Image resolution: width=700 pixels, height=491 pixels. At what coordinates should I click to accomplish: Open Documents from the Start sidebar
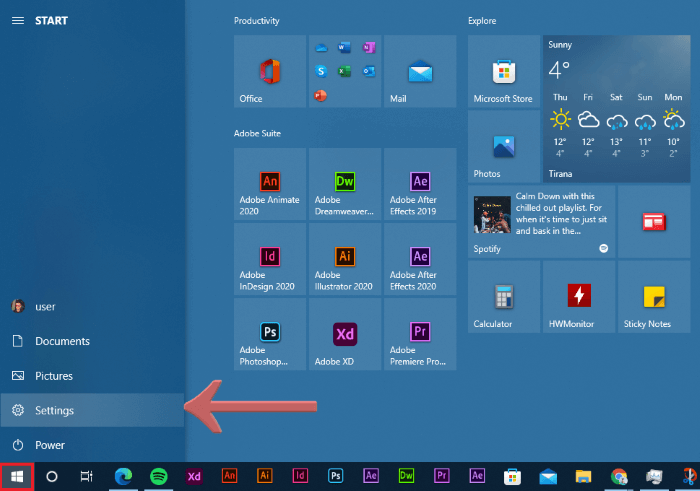[x=92, y=341]
